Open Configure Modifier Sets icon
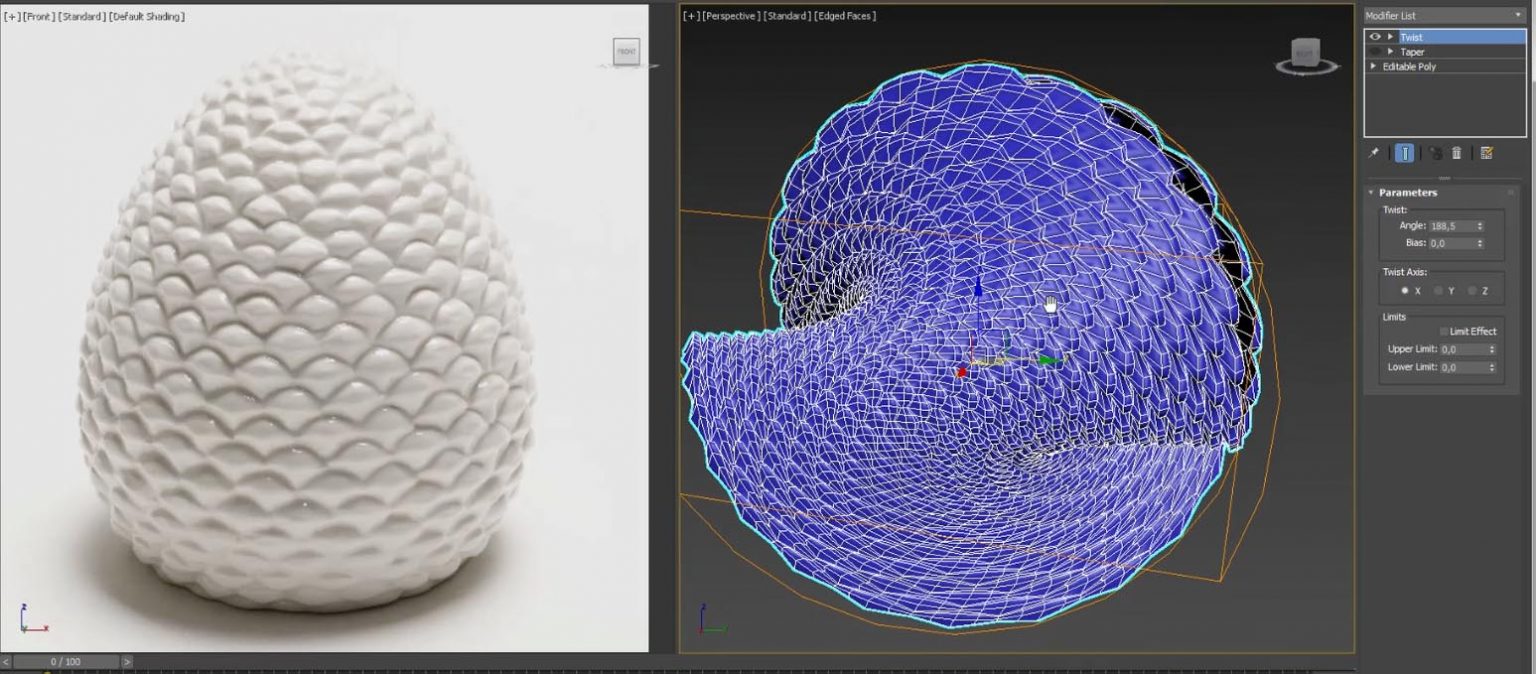This screenshot has width=1536, height=674. coord(1487,153)
